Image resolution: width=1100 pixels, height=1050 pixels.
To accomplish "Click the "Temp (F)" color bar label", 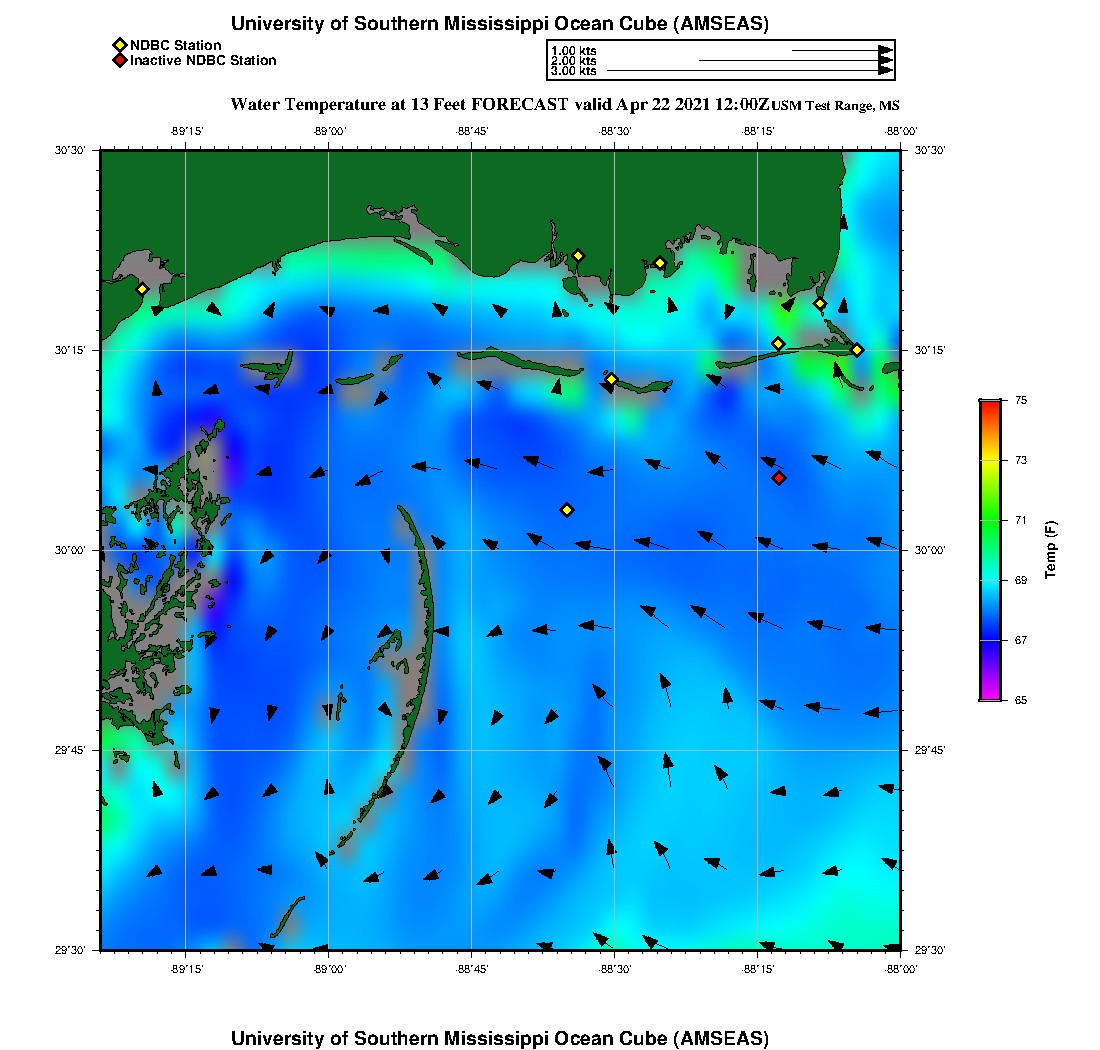I will tap(1050, 550).
